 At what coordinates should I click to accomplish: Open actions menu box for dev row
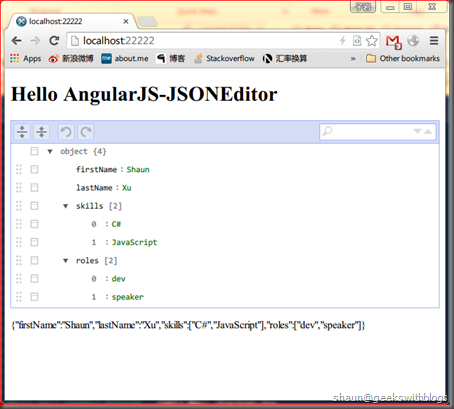34,278
